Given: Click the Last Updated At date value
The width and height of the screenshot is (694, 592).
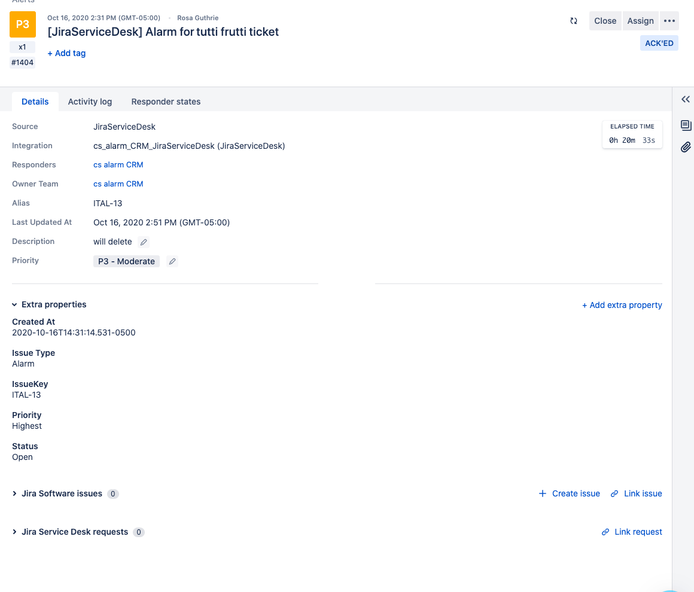Looking at the screenshot, I should point(161,223).
